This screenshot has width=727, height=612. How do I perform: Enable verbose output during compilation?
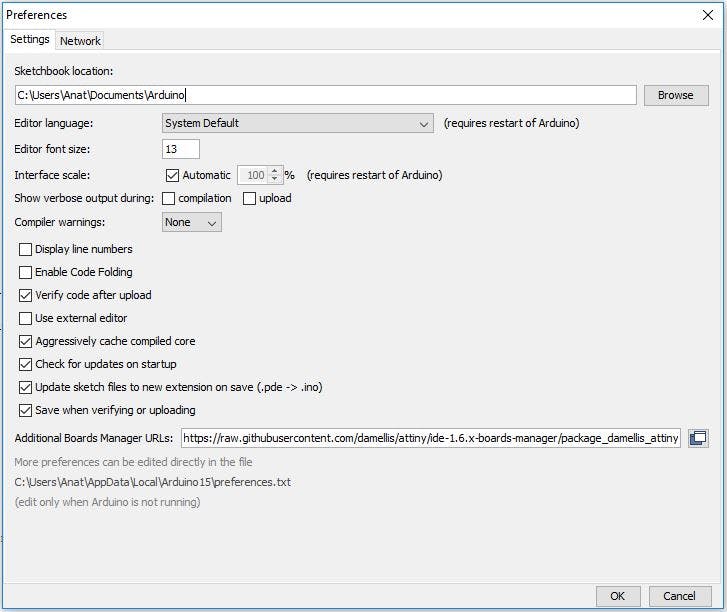point(169,198)
